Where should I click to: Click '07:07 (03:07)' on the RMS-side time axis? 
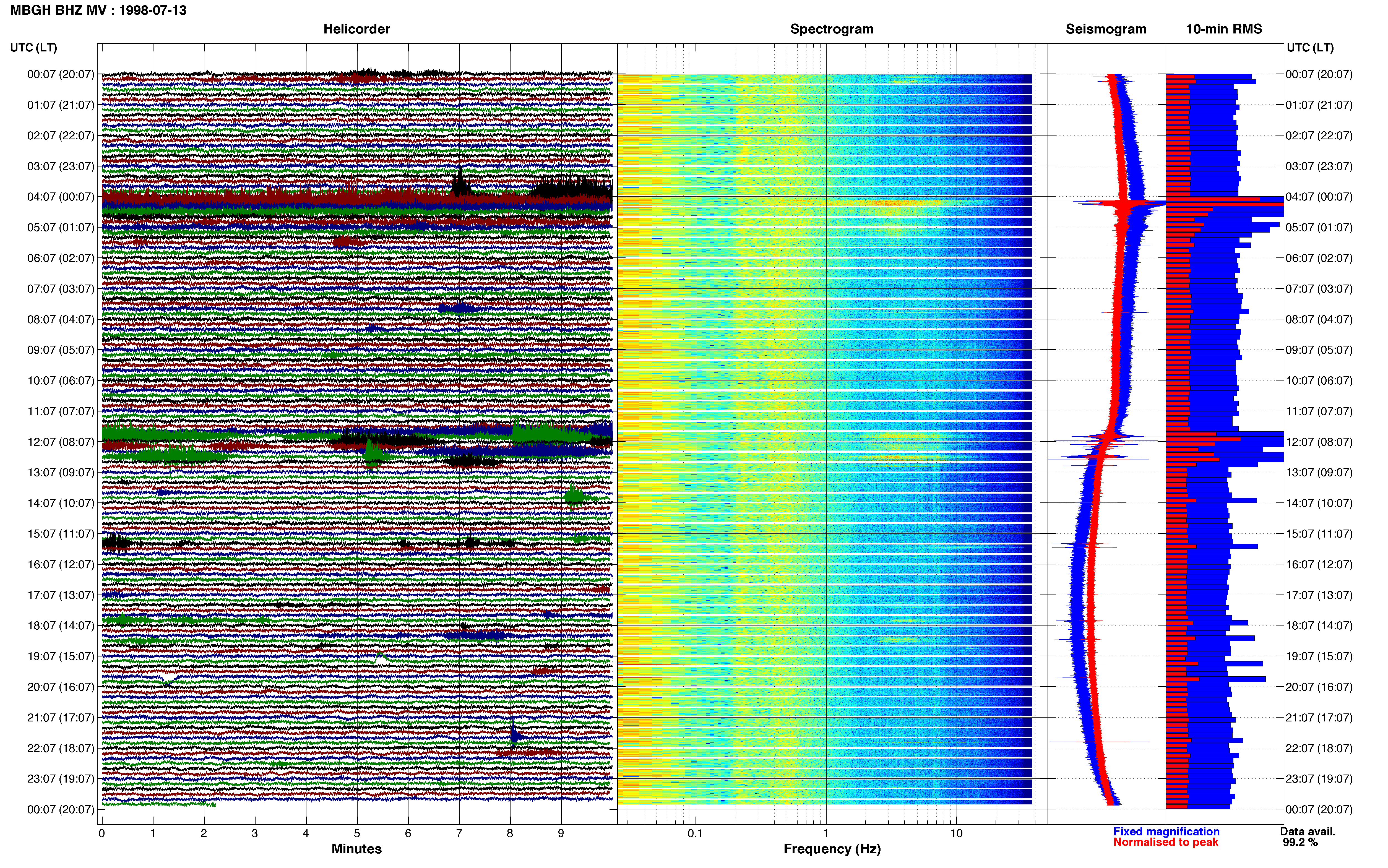pos(1319,289)
